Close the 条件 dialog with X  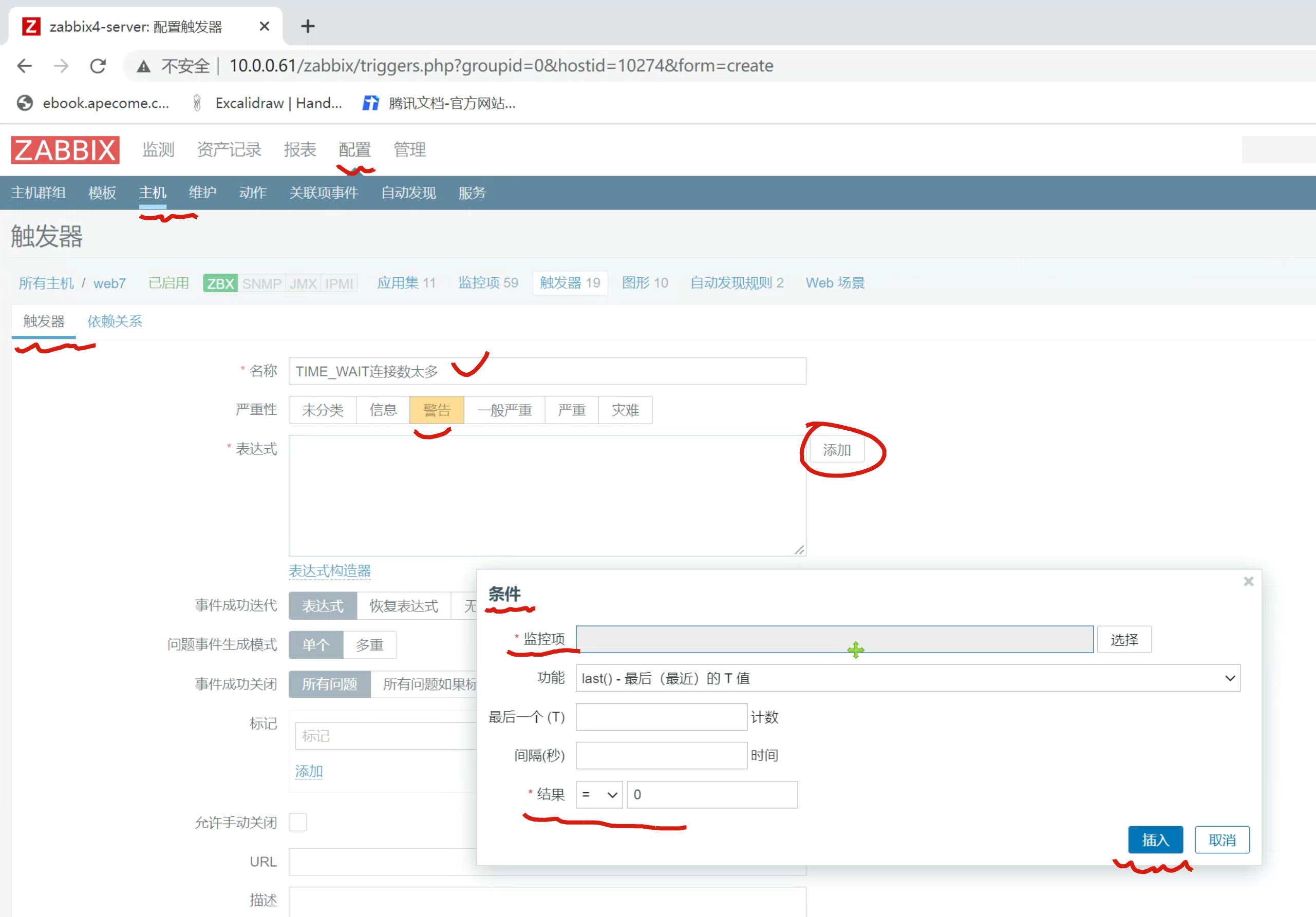tap(1248, 581)
